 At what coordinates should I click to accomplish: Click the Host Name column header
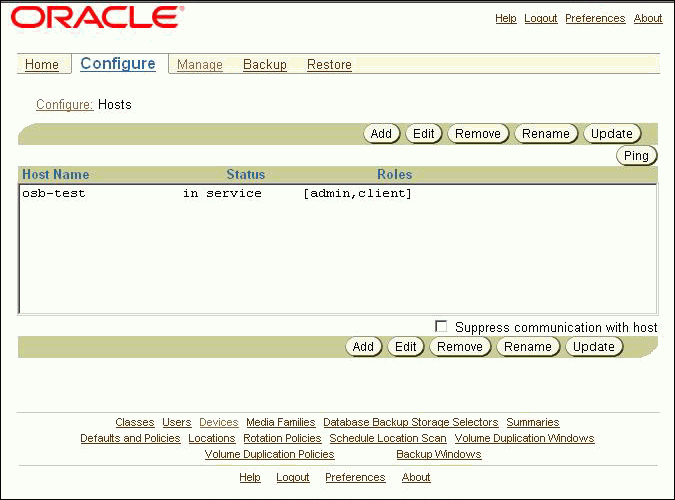point(56,174)
